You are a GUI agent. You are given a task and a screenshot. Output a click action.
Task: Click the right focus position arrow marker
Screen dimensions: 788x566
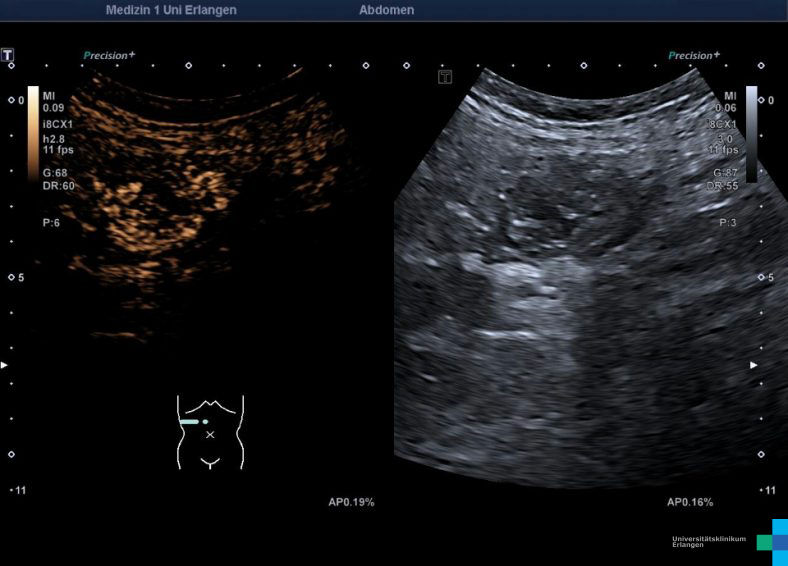click(754, 366)
